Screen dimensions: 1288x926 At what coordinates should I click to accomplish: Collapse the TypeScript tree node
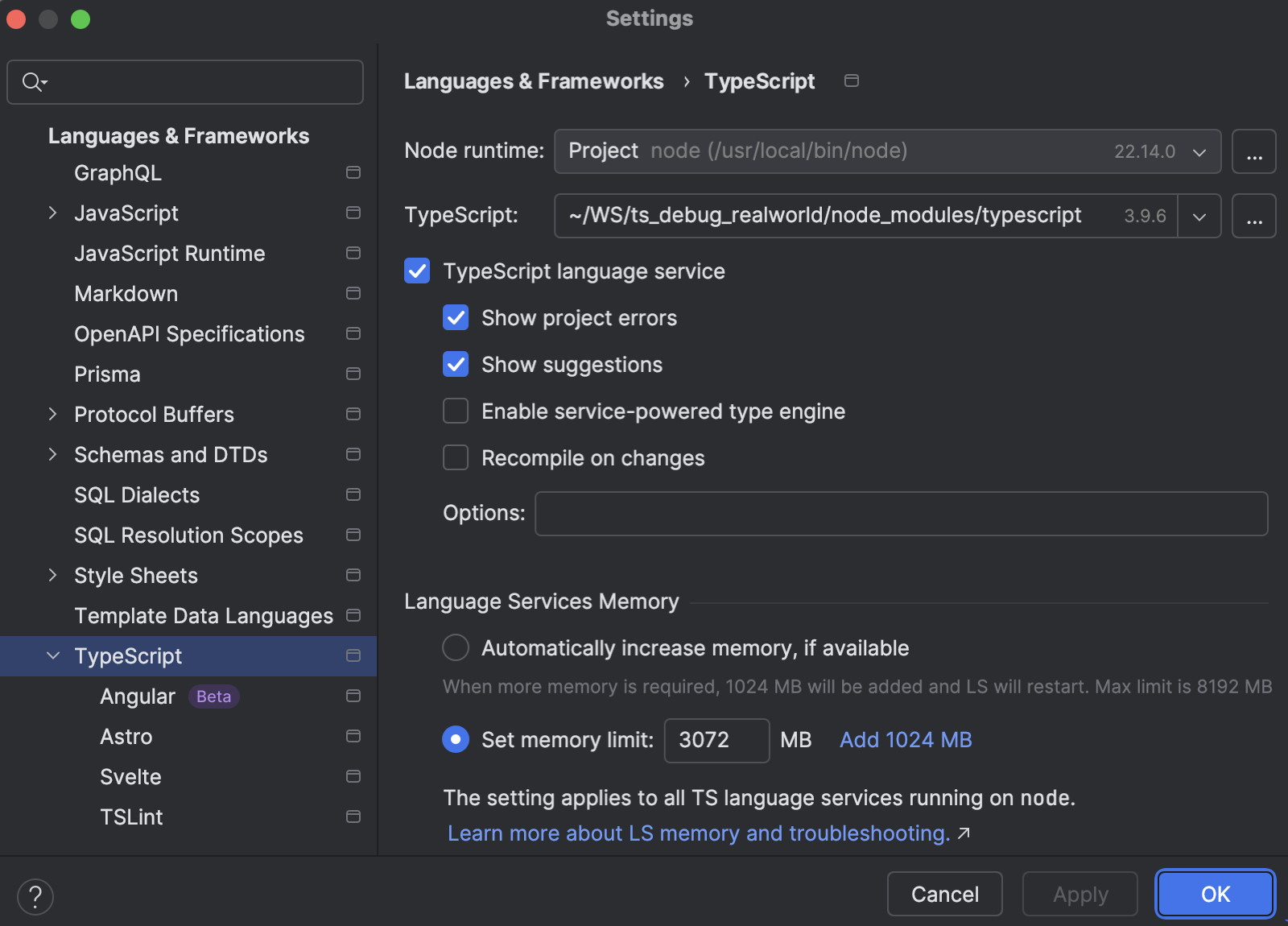pos(53,655)
